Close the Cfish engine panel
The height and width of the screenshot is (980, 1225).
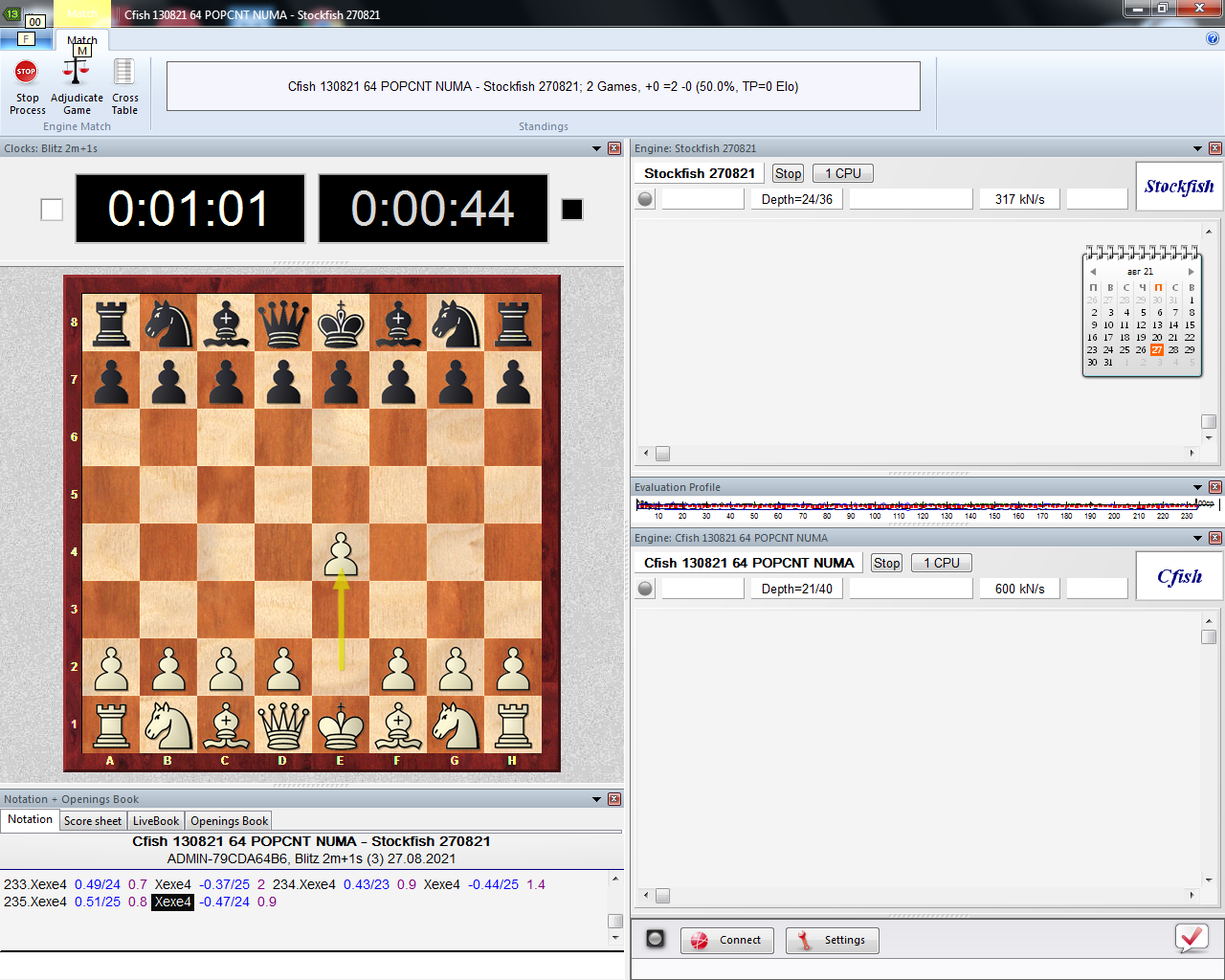click(x=1215, y=538)
